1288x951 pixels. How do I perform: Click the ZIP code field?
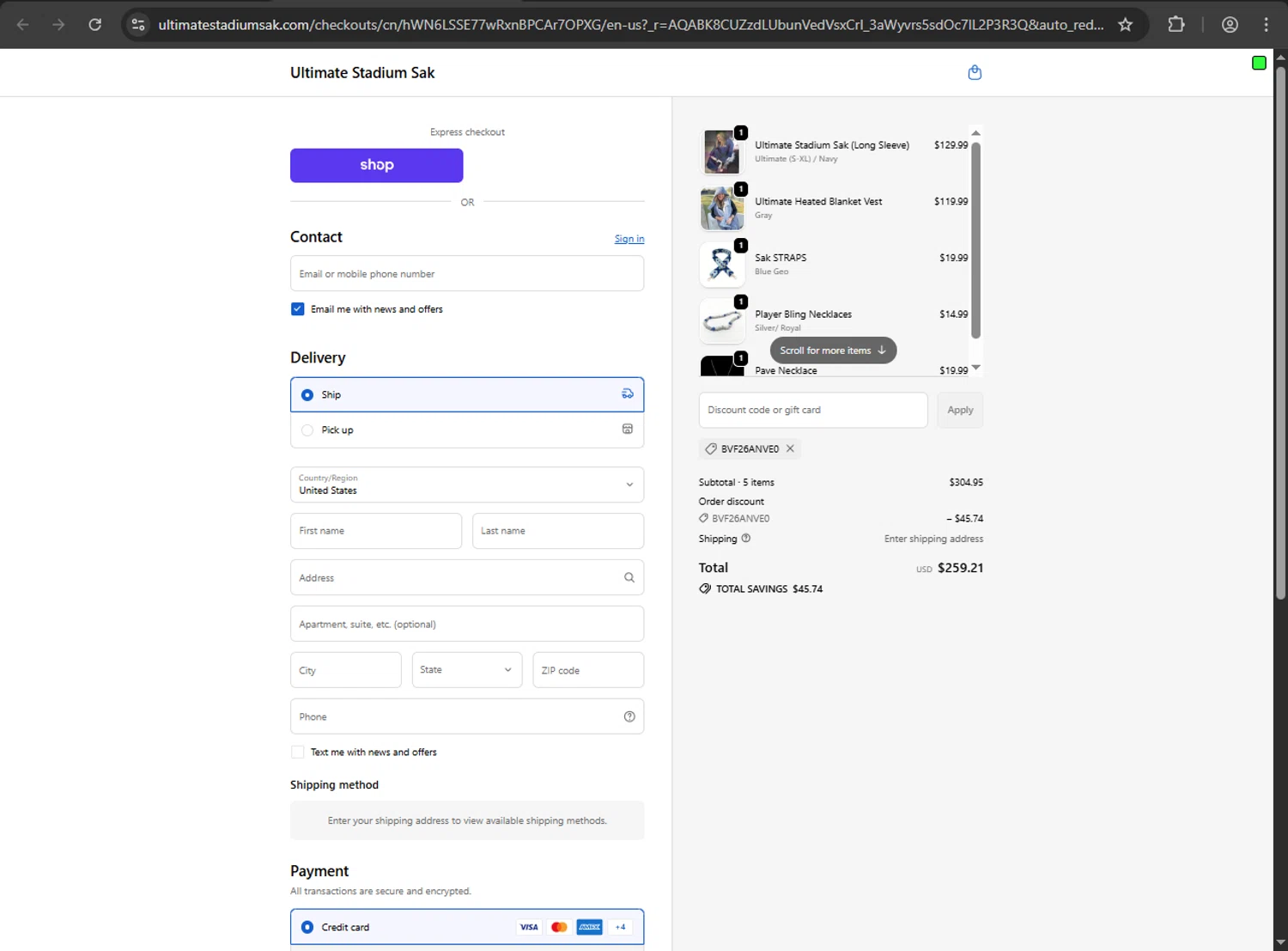(588, 670)
